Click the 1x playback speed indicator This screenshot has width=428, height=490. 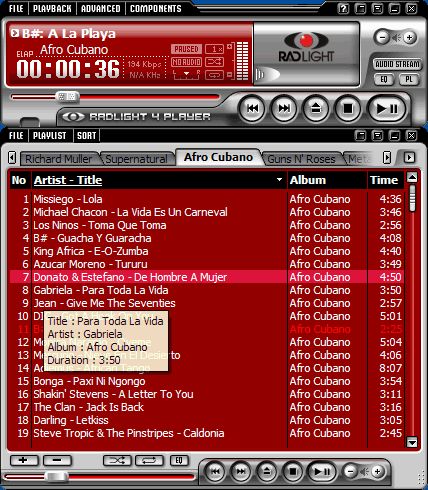point(214,49)
